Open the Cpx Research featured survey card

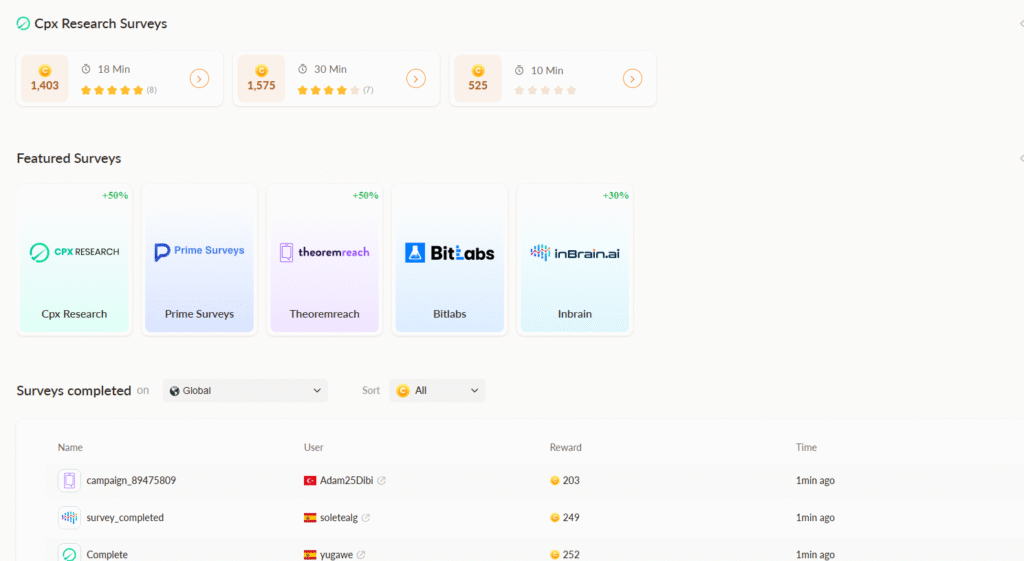pyautogui.click(x=74, y=259)
